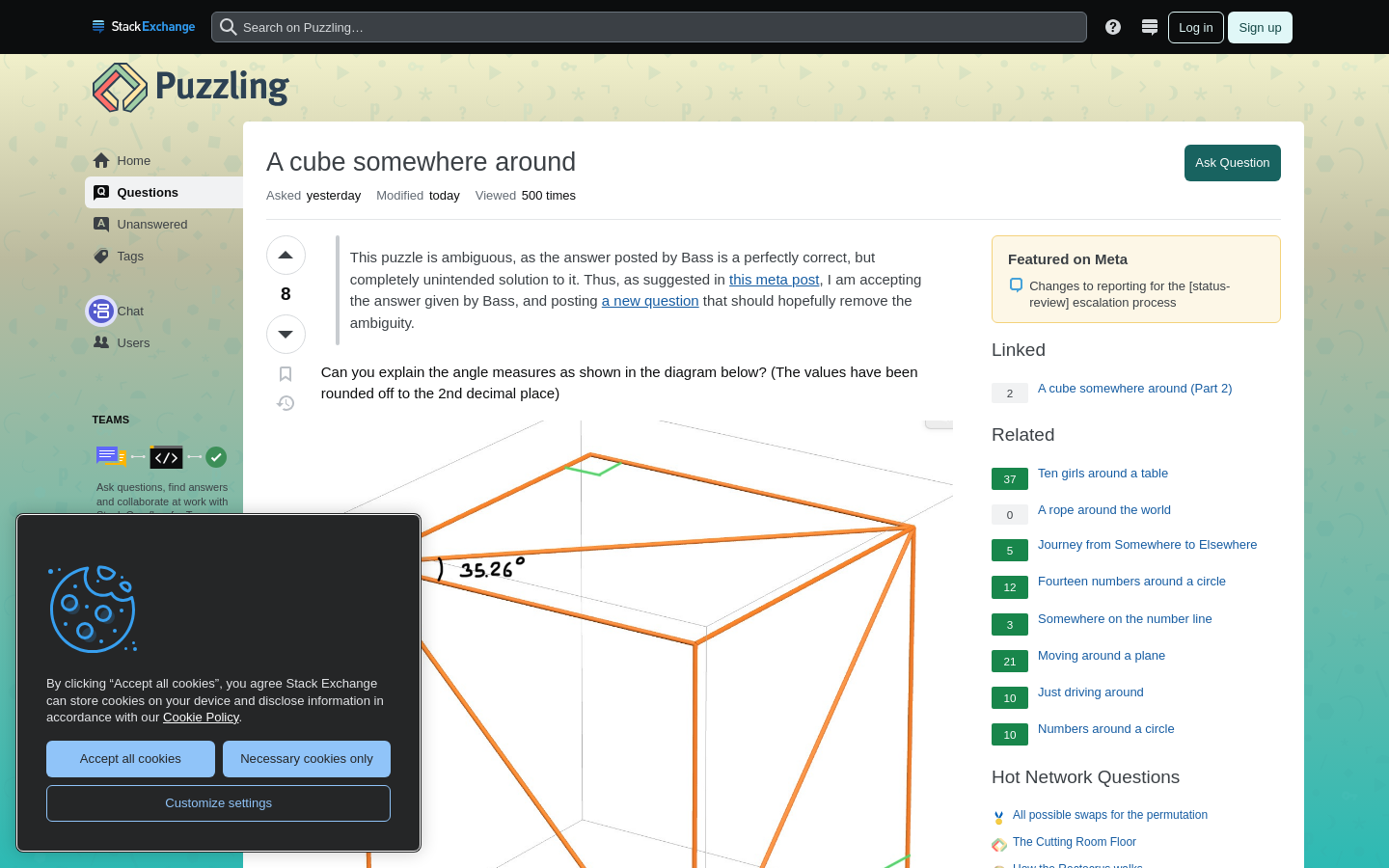The image size is (1389, 868).
Task: Click the 'Hot Network Questions' heading
Action: pos(1085,777)
